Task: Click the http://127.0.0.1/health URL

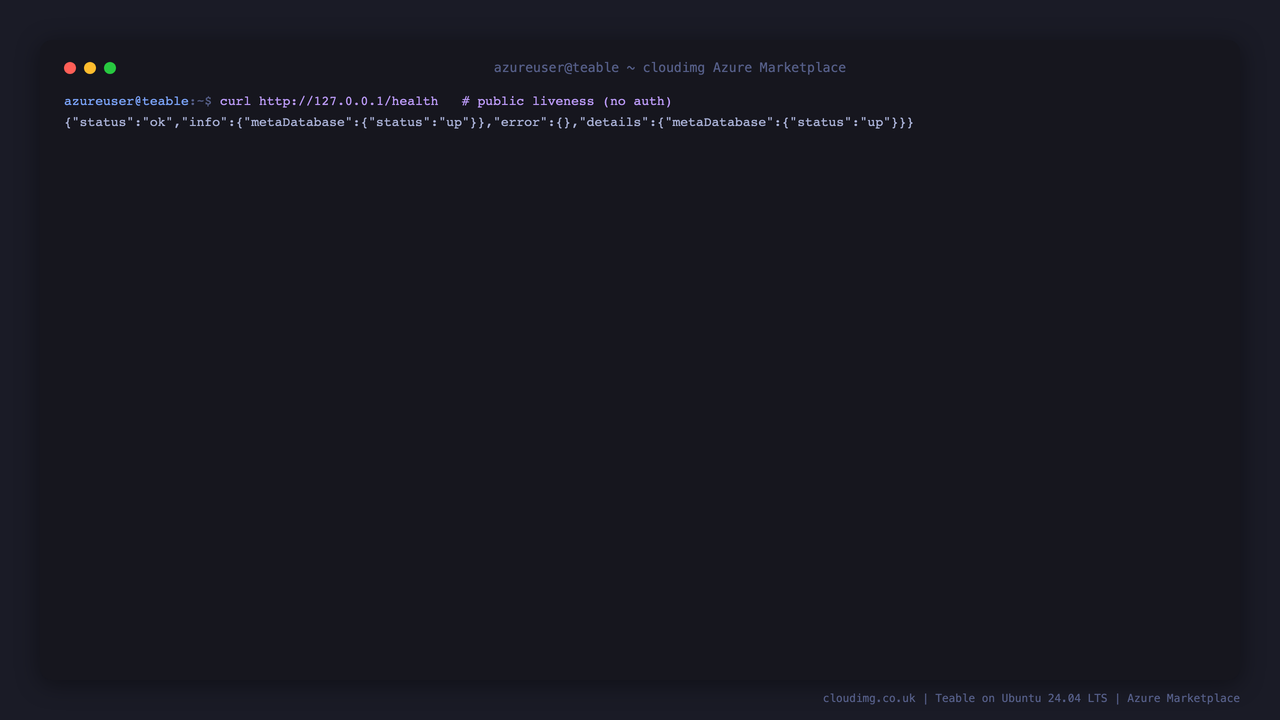Action: click(348, 101)
